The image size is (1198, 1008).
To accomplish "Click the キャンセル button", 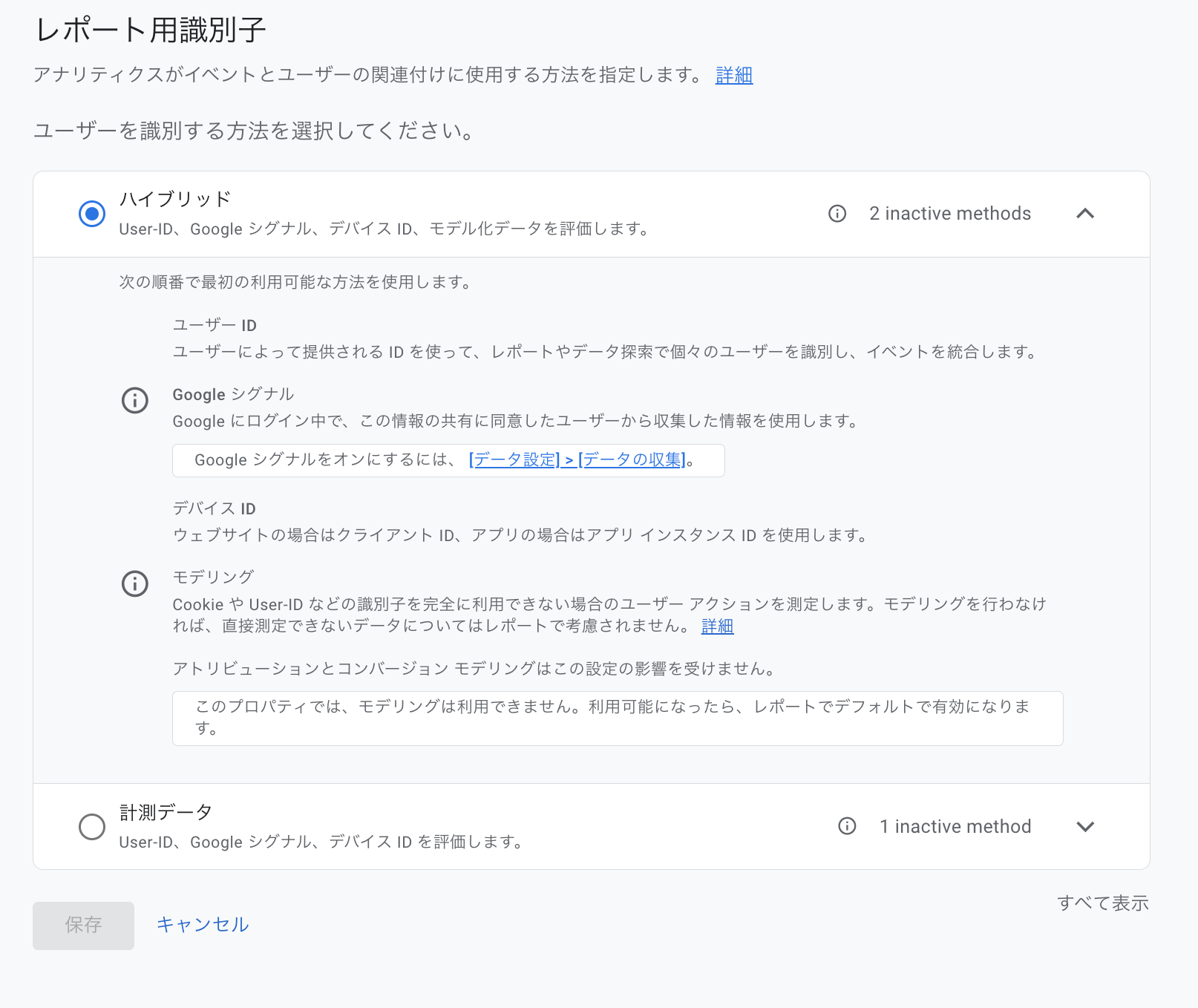I will click(203, 925).
